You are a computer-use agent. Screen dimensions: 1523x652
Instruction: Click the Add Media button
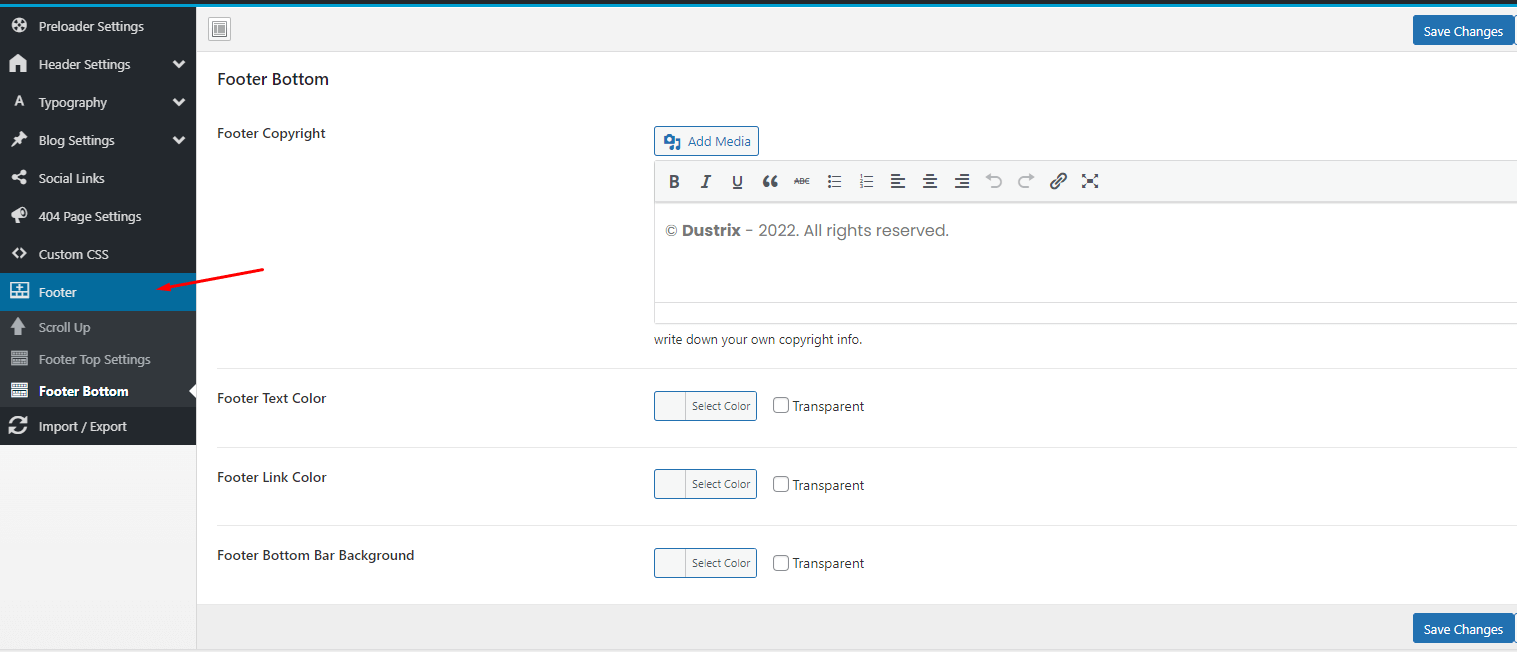pos(706,141)
